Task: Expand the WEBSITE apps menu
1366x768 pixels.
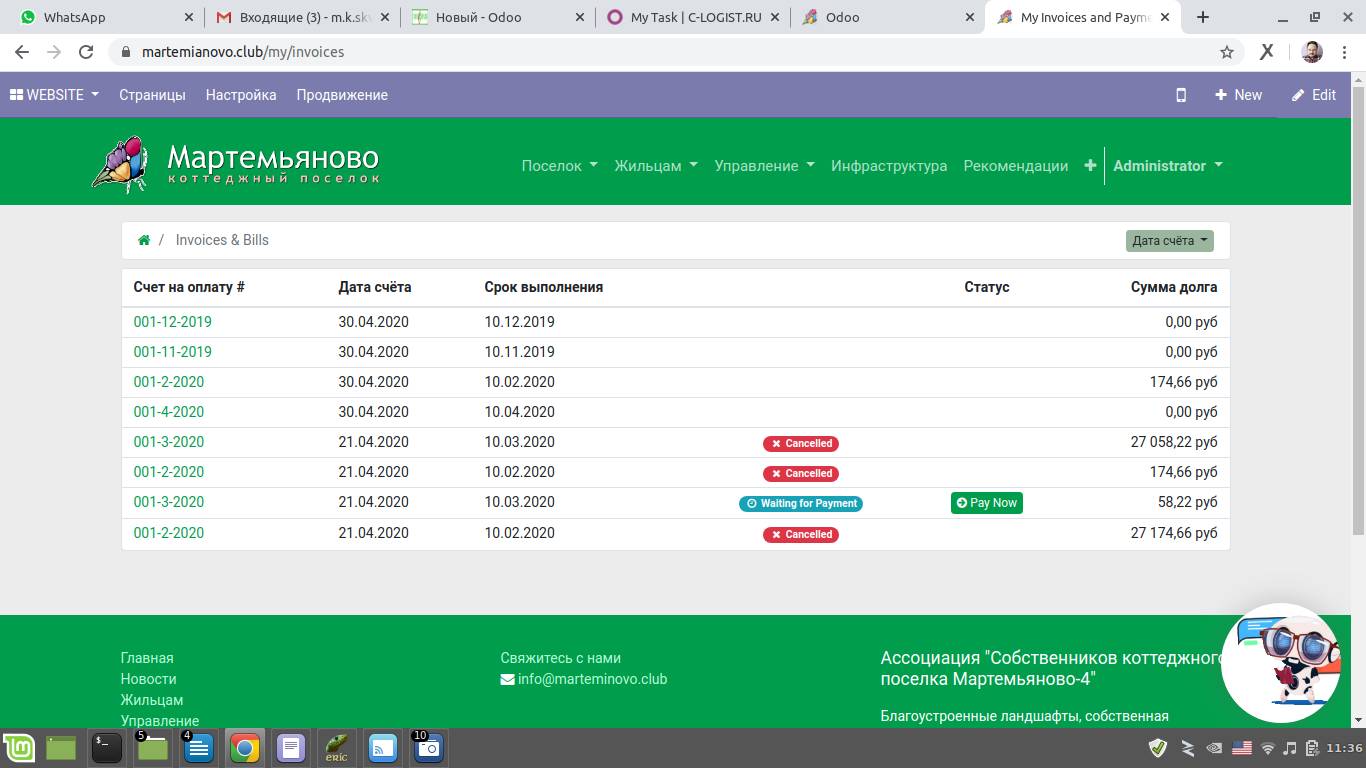Action: (x=55, y=95)
